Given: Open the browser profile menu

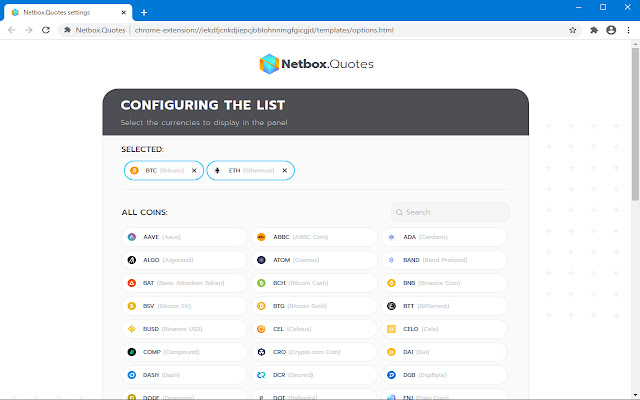Looking at the screenshot, I should 611,30.
